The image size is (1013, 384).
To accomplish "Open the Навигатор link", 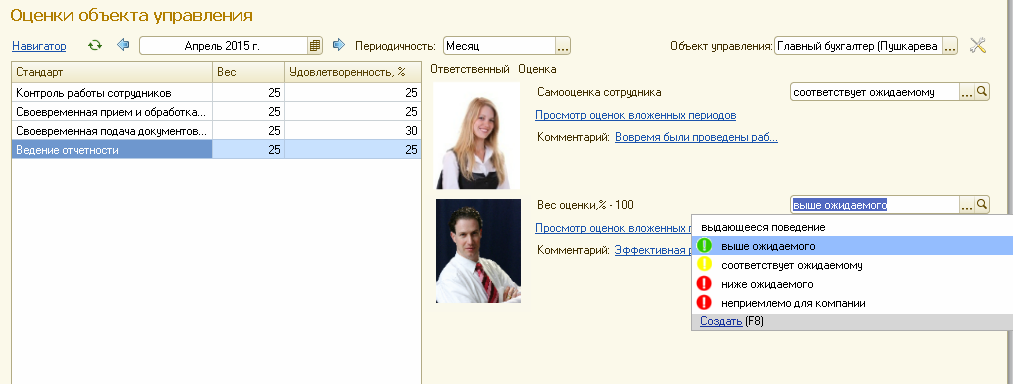I will pos(39,46).
